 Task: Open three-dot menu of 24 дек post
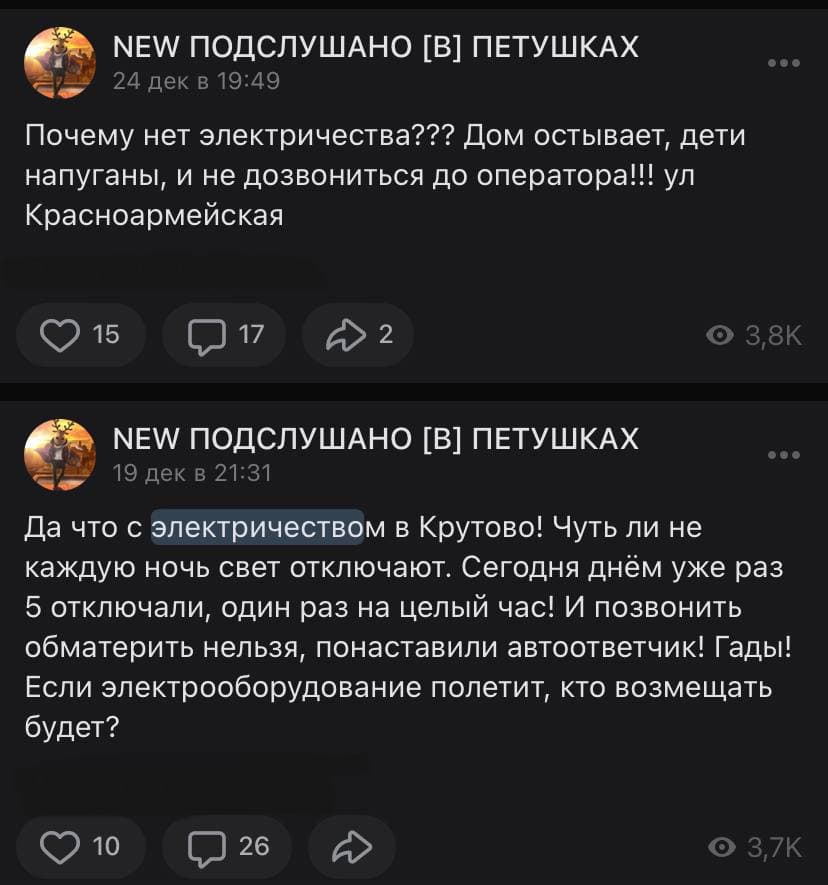[x=784, y=63]
